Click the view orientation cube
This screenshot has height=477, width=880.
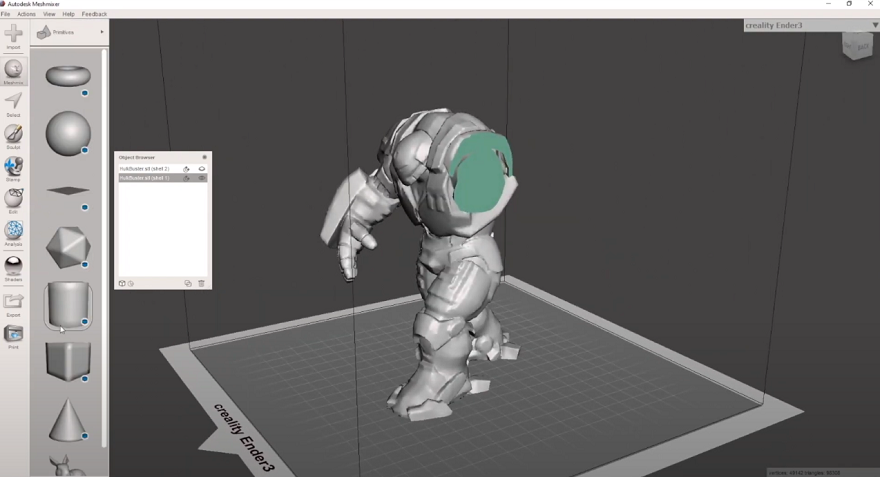tap(858, 45)
